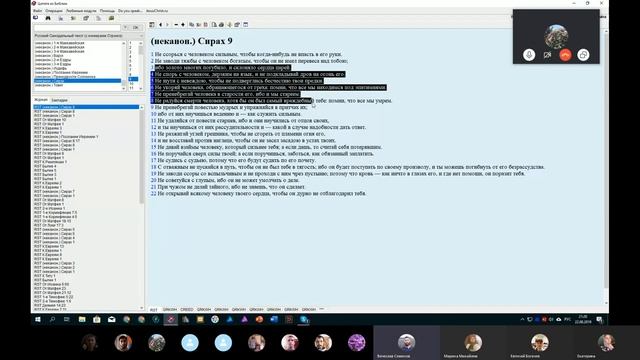640x360 pixels.
Task: Open the Любимые модули menu
Action: point(81,11)
